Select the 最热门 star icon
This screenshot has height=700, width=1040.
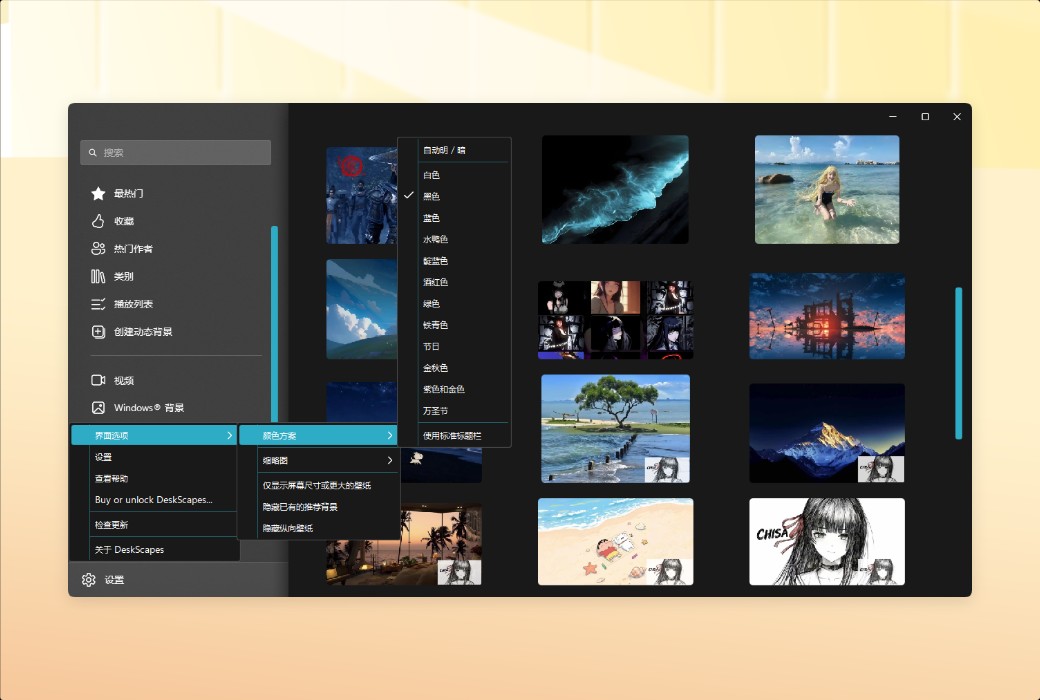[96, 193]
